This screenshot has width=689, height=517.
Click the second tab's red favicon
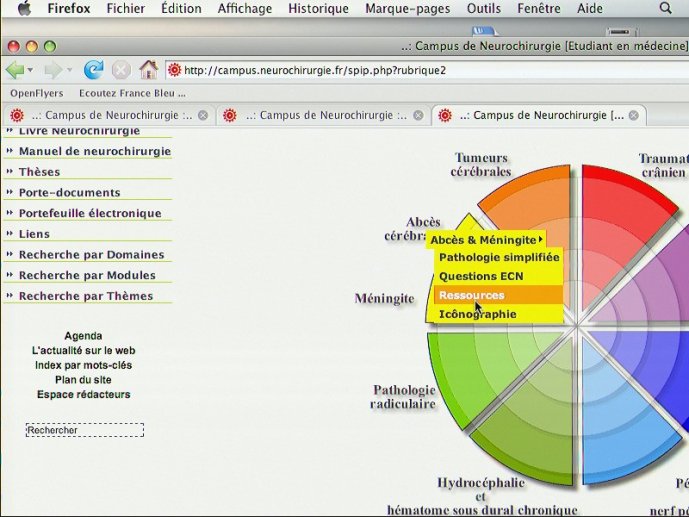coord(229,116)
